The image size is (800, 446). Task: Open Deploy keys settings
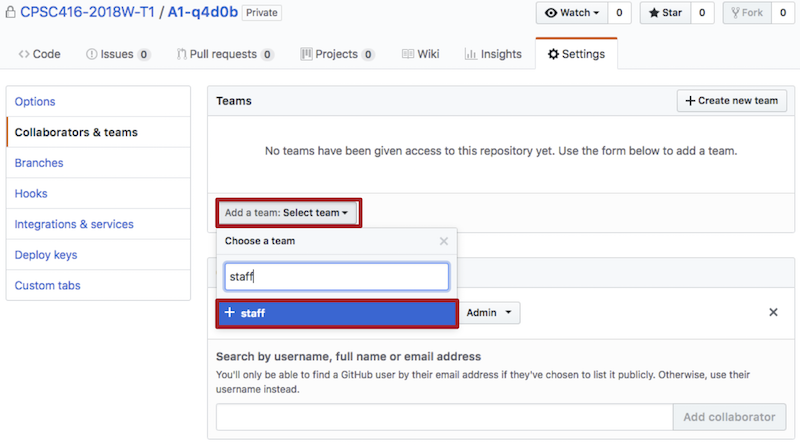tap(98, 255)
